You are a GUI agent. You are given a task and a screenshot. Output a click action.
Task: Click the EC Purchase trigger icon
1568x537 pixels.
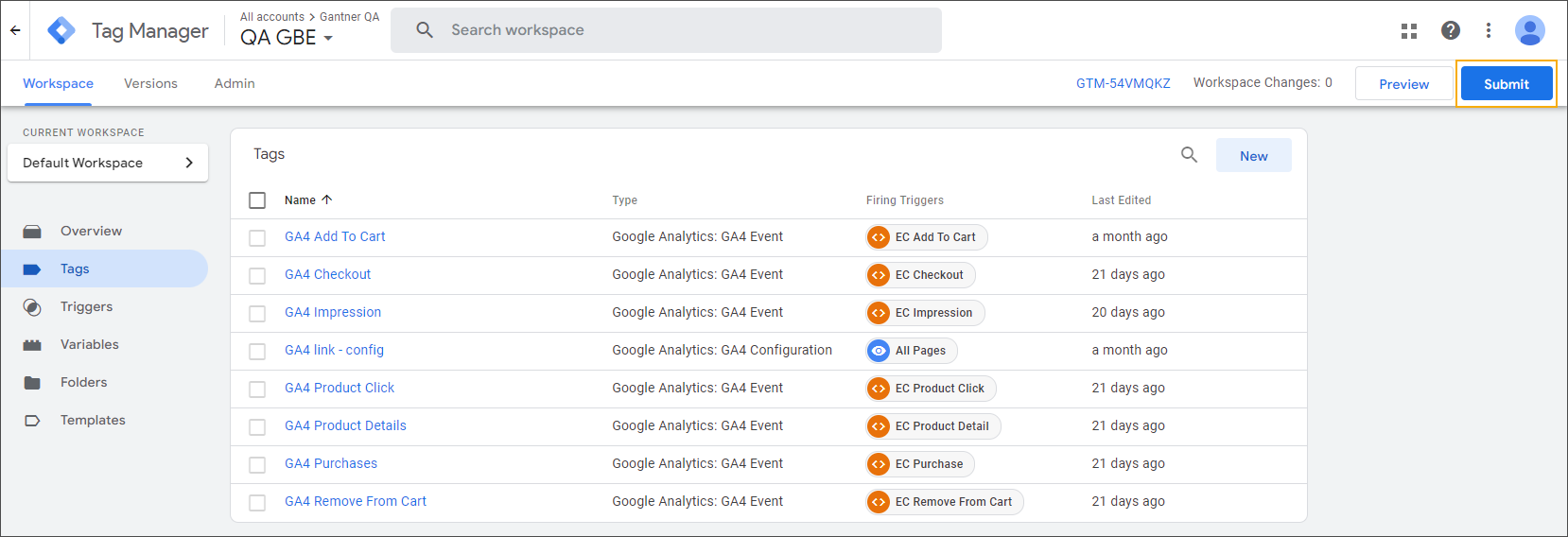tap(879, 464)
